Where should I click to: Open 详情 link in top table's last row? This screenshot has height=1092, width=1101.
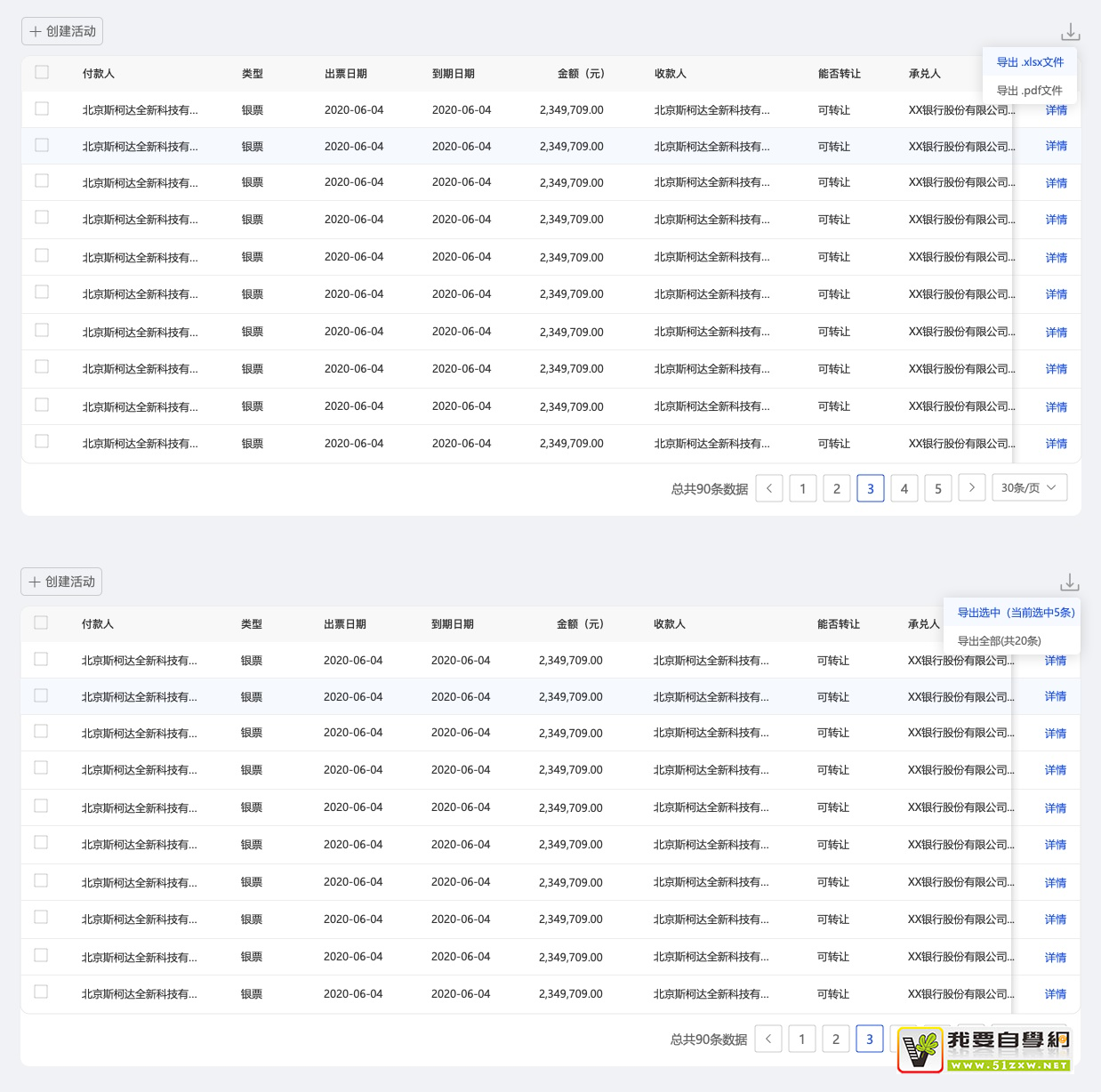point(1056,444)
